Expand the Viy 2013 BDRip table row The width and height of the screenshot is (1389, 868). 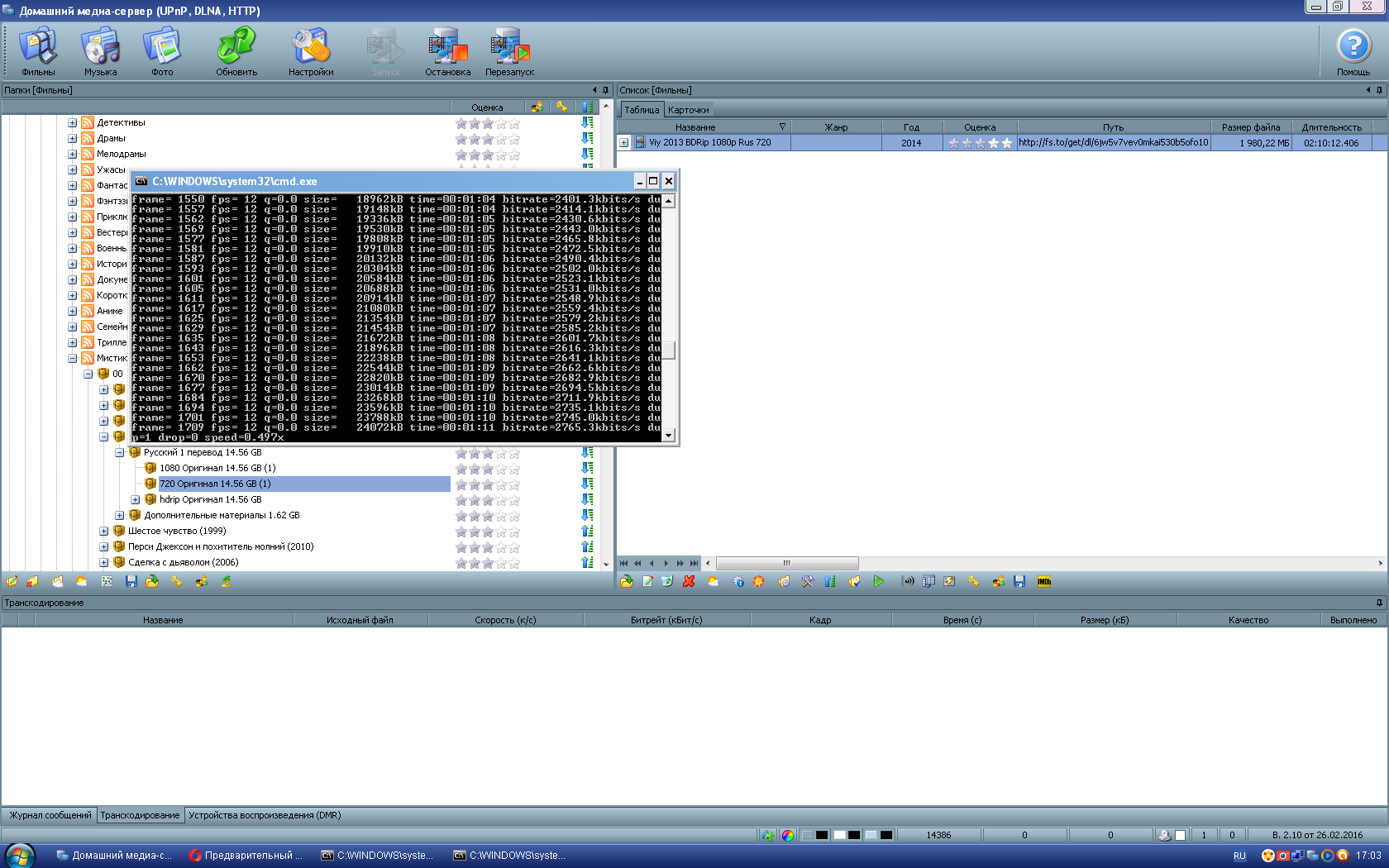pos(624,143)
